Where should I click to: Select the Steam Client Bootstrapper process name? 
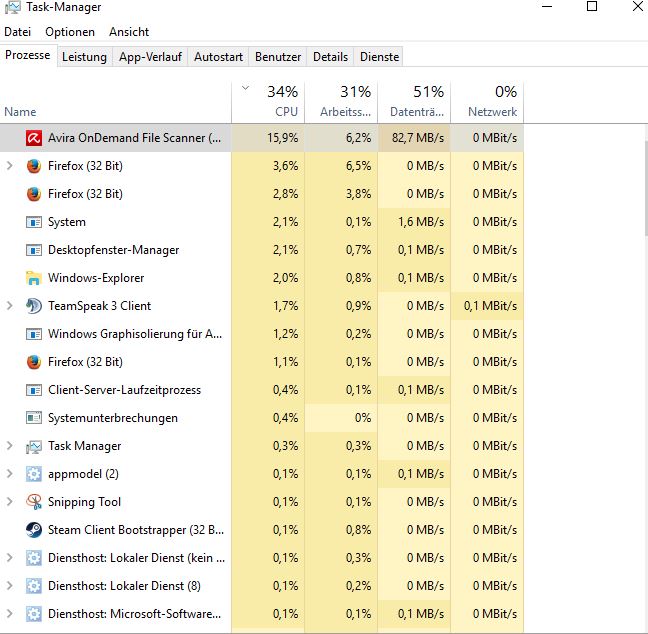(x=136, y=530)
